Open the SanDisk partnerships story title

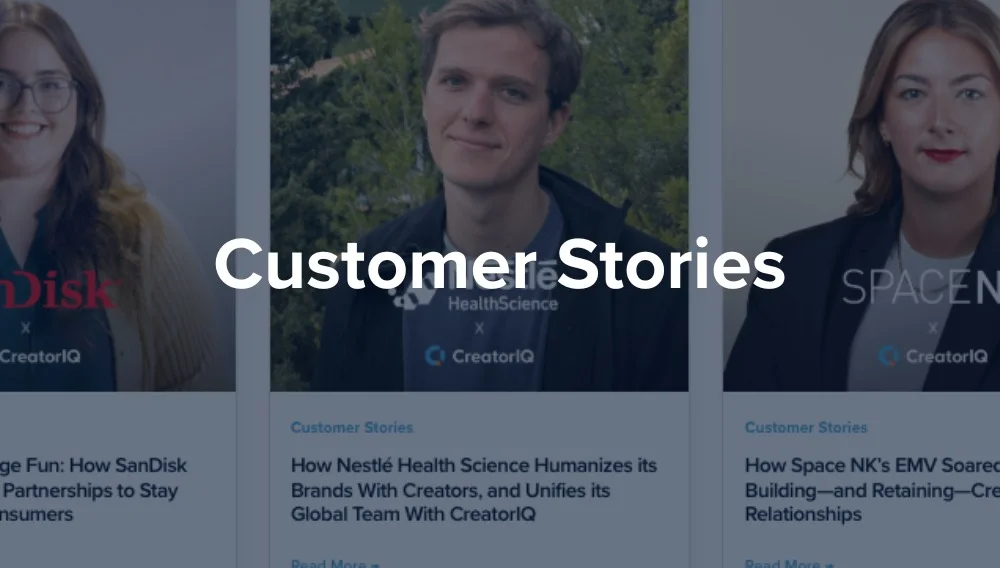coord(93,490)
